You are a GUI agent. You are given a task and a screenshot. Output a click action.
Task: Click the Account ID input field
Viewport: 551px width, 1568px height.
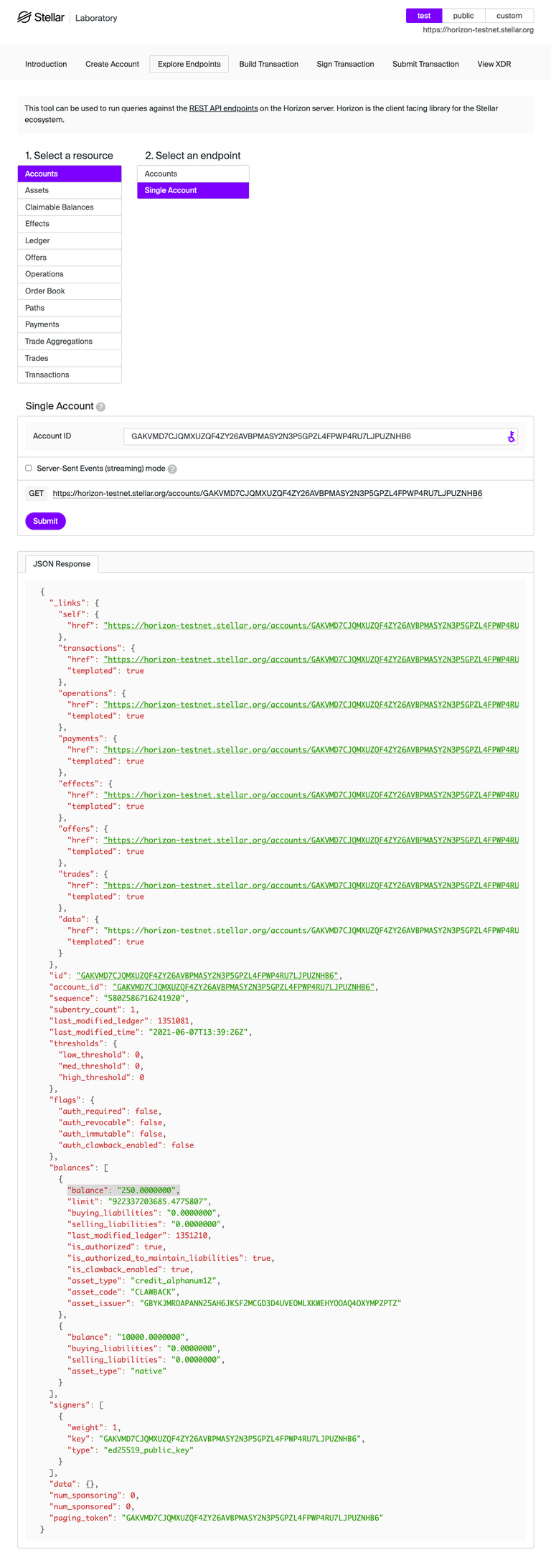321,436
